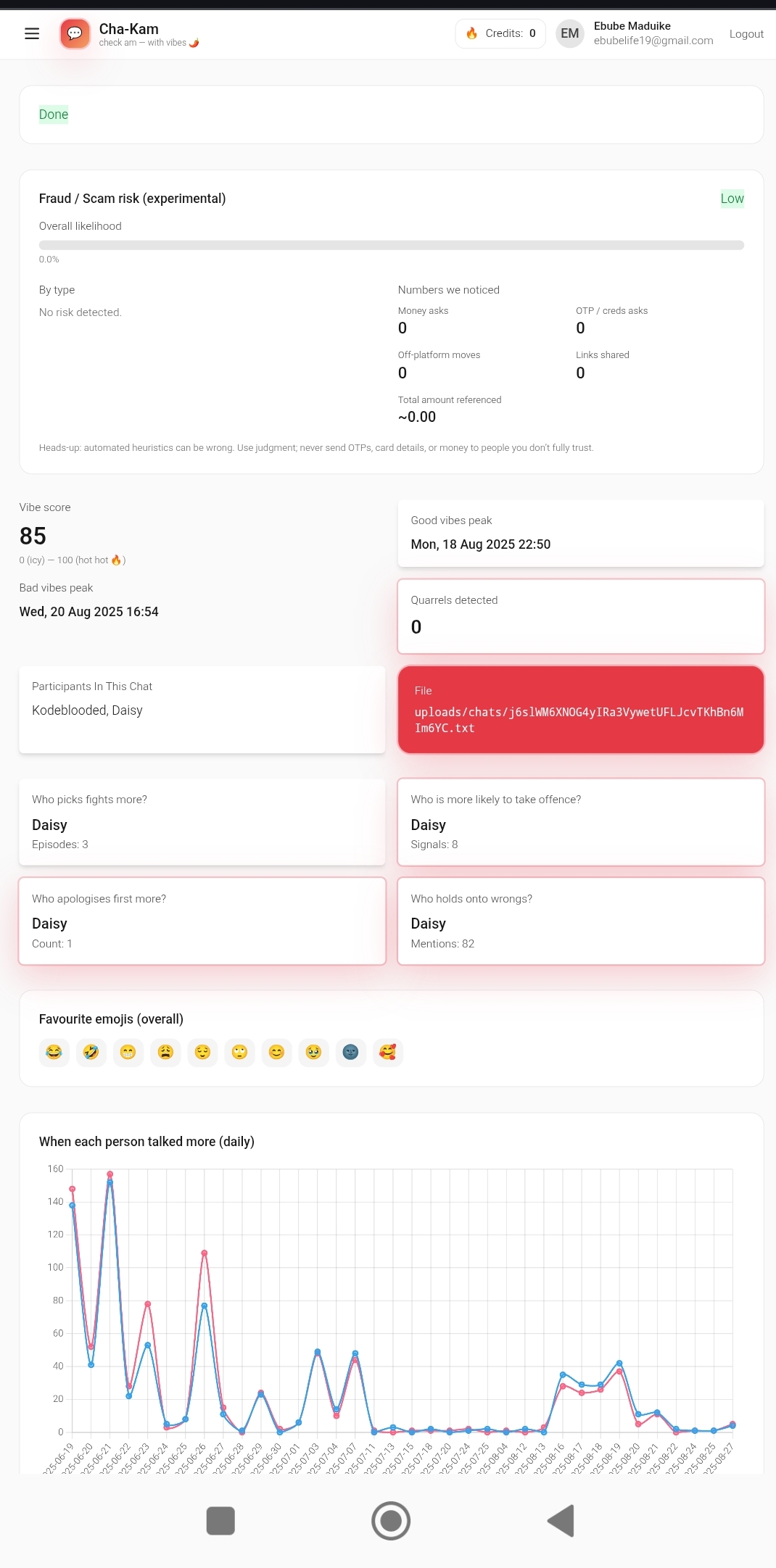Screen dimensions: 776x1568
Task: Select the smiling face with hearts emoji
Action: pos(388,1052)
